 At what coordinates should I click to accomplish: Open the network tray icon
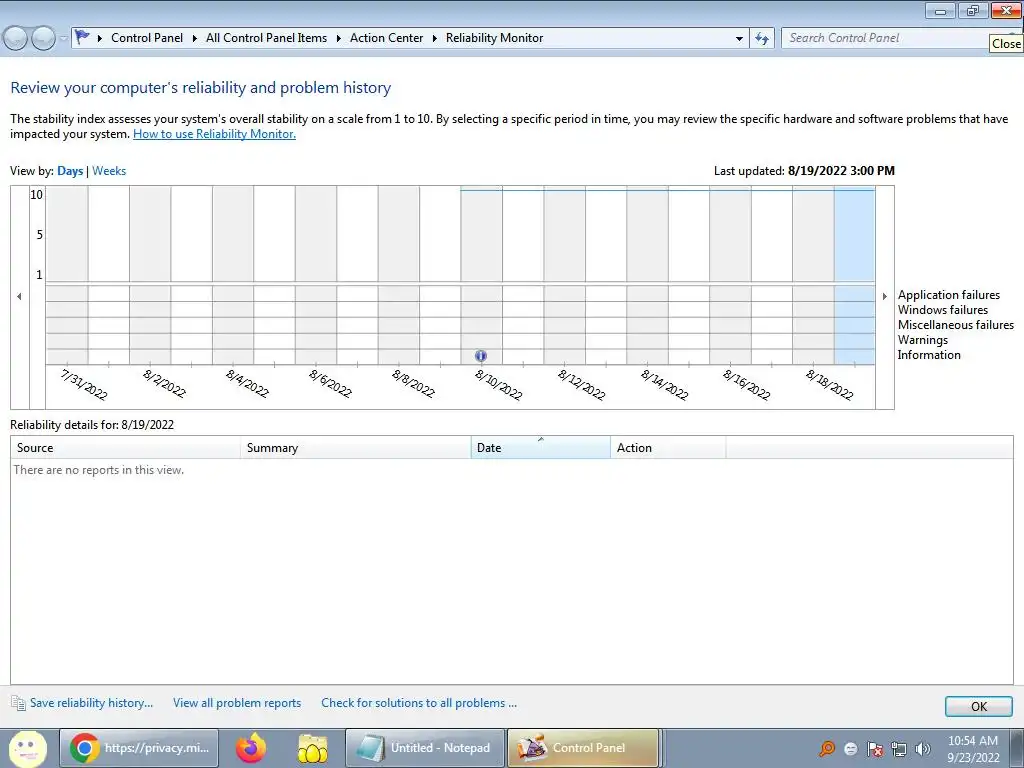click(x=899, y=749)
